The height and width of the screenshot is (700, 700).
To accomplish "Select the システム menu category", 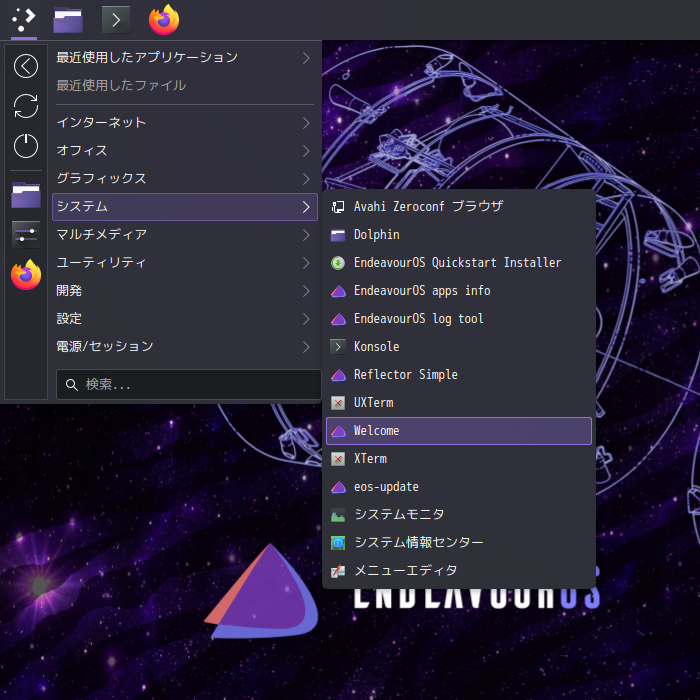I will tap(185, 207).
